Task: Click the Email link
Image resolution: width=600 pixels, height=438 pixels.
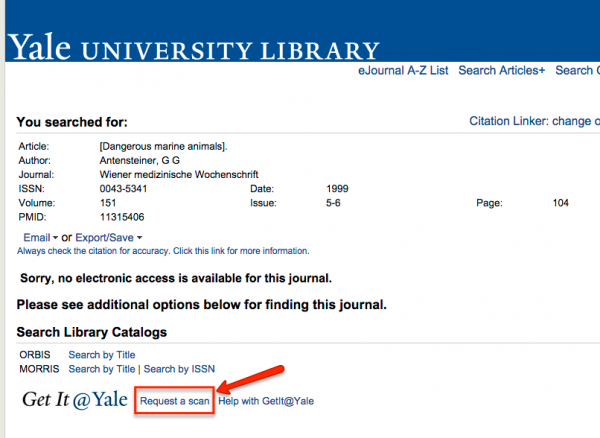Action: (x=37, y=238)
